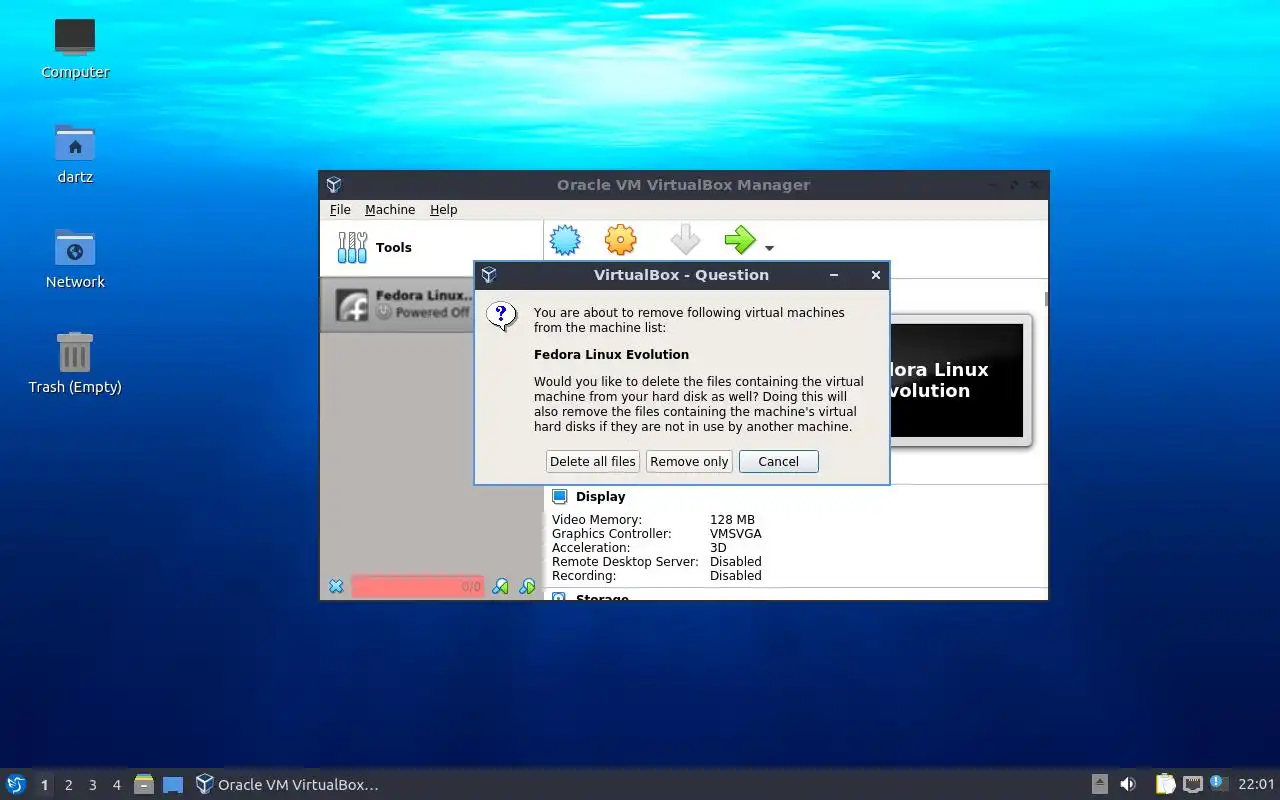Click VirtualBox Manager title bar cube icon
This screenshot has height=800, width=1280.
point(334,185)
